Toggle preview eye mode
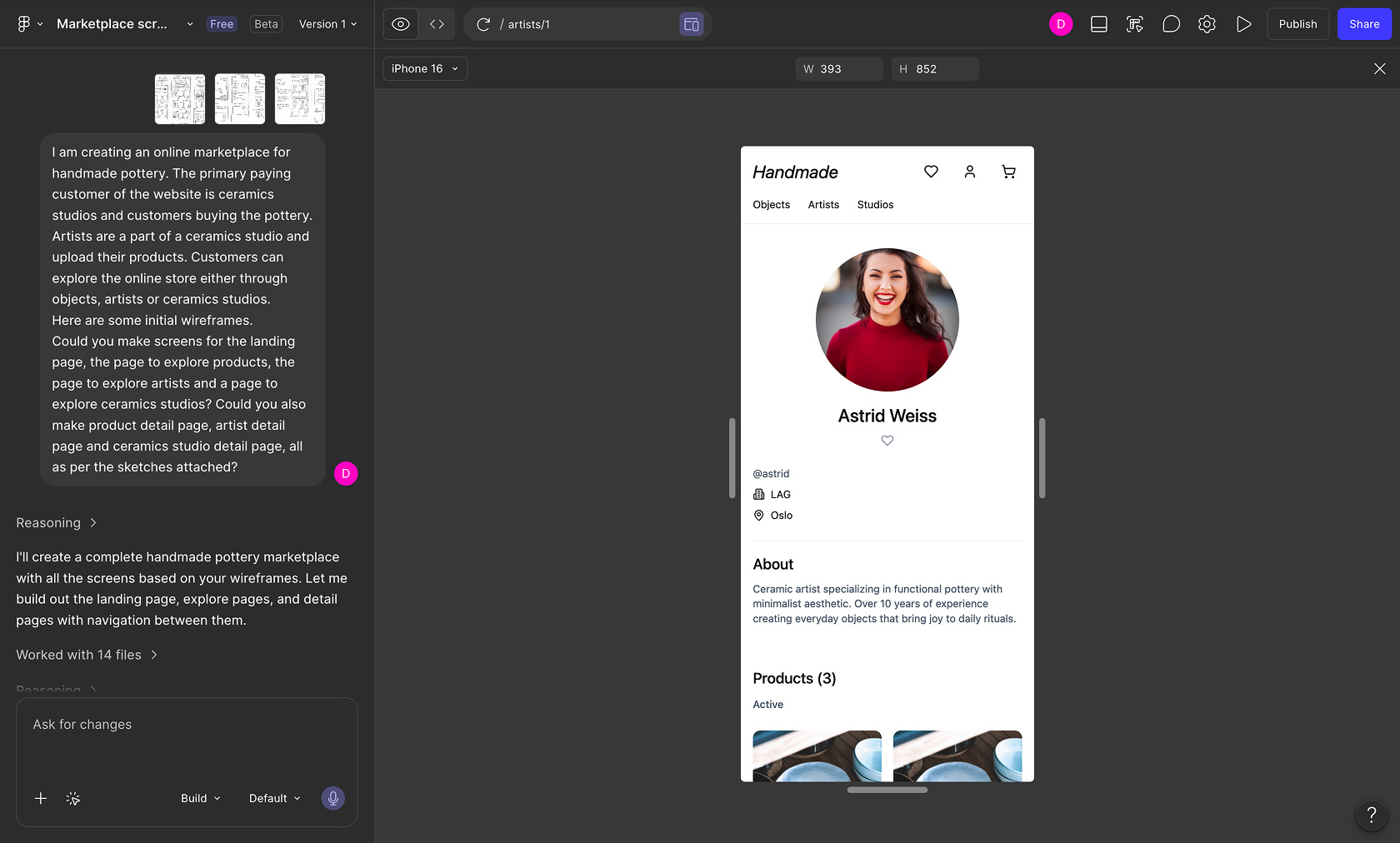Screen dimensions: 1400x843 [401, 24]
